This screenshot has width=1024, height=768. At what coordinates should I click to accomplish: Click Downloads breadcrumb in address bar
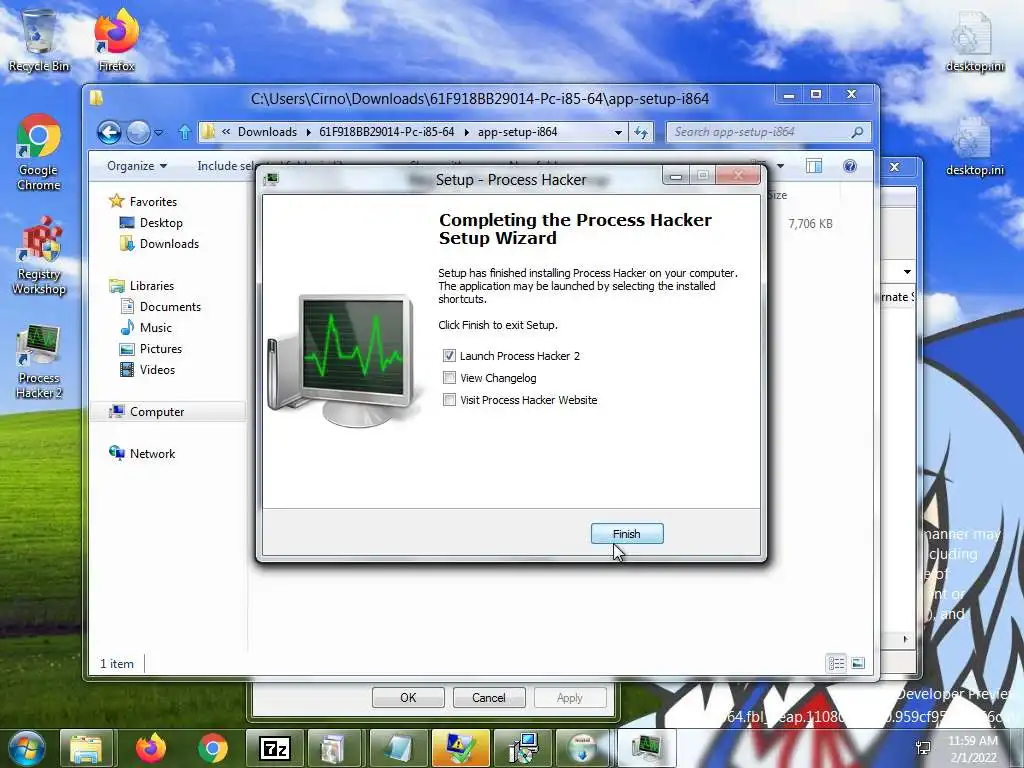click(x=267, y=132)
